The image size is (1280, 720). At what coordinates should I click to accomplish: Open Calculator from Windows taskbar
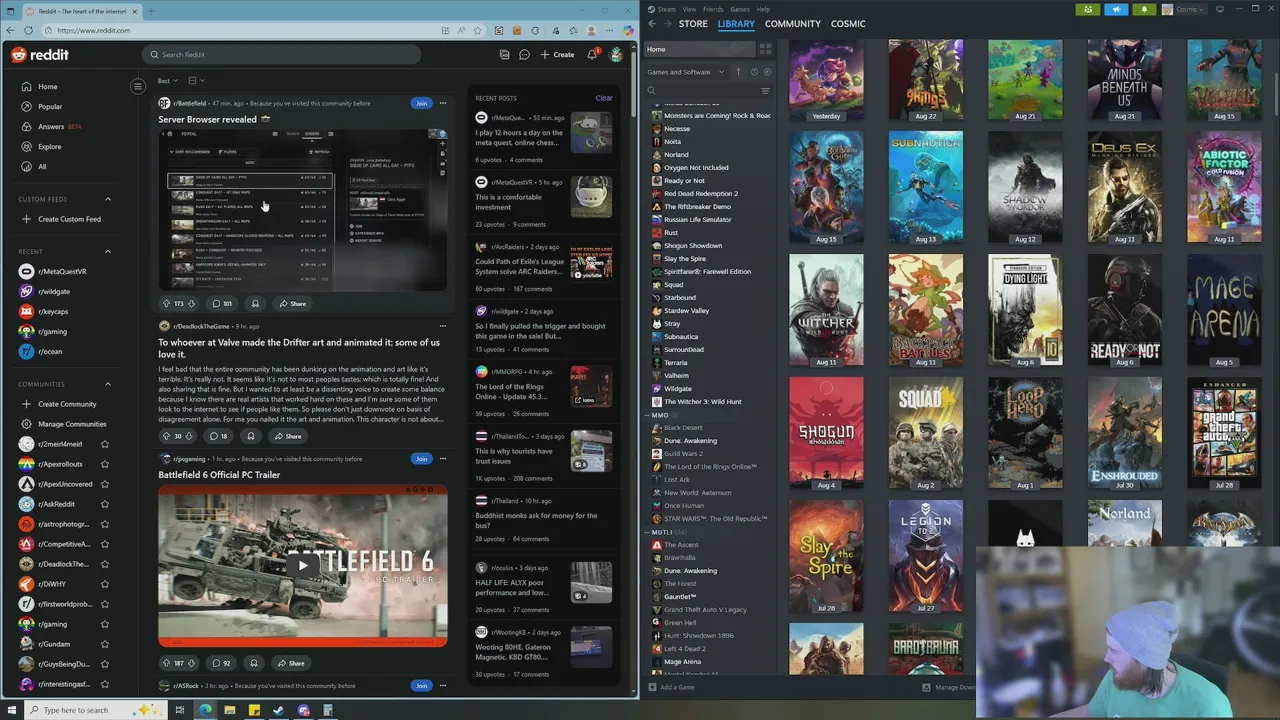point(327,710)
